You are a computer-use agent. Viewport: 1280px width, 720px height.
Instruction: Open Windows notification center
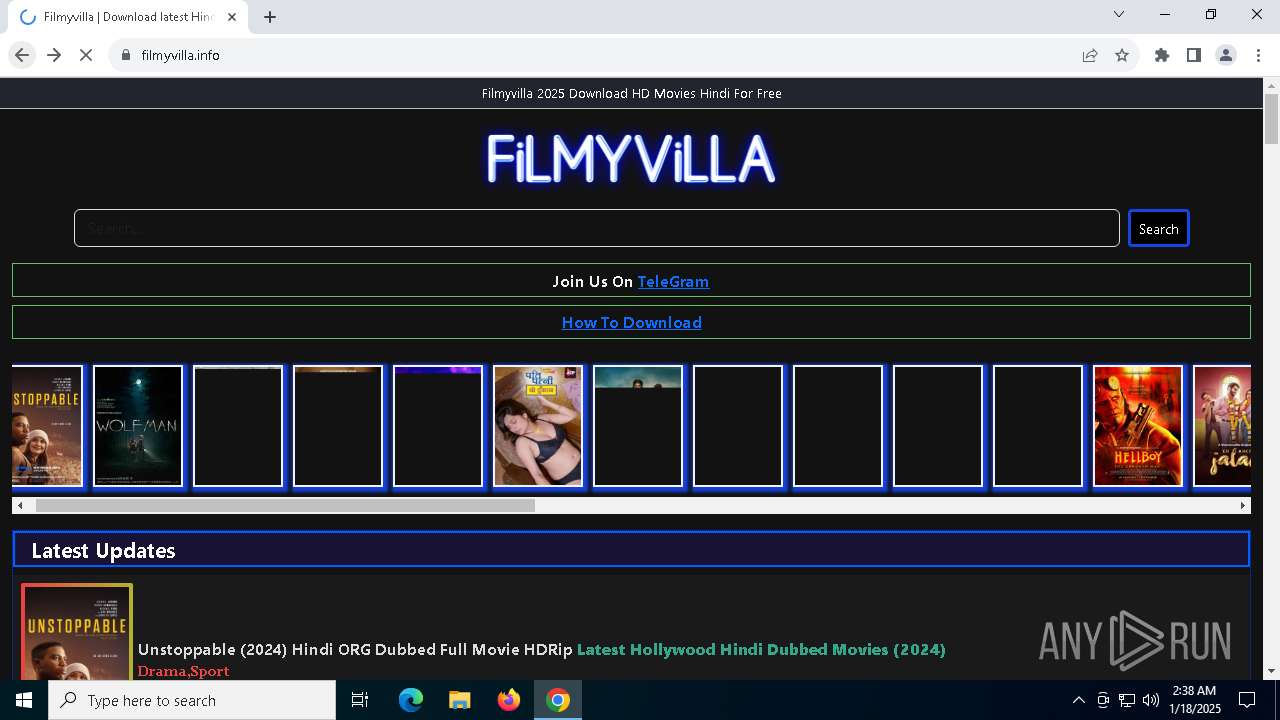[x=1247, y=700]
